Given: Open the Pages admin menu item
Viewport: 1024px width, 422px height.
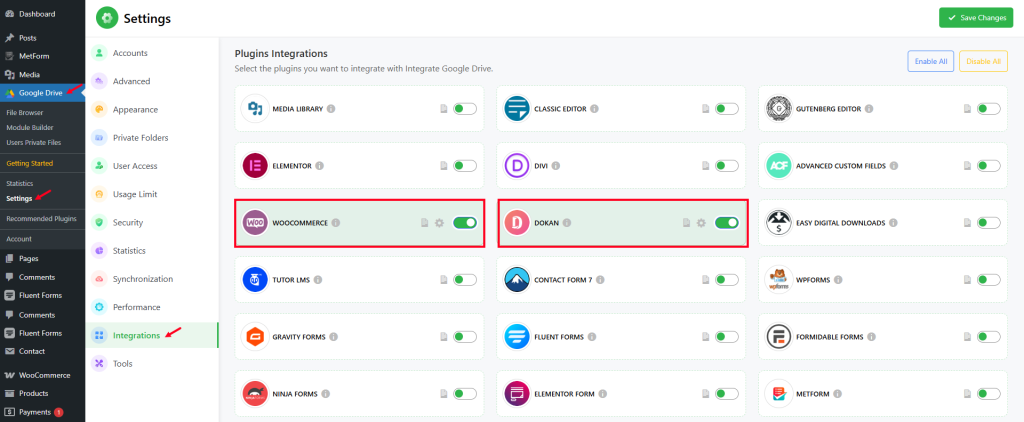Looking at the screenshot, I should point(42,259).
